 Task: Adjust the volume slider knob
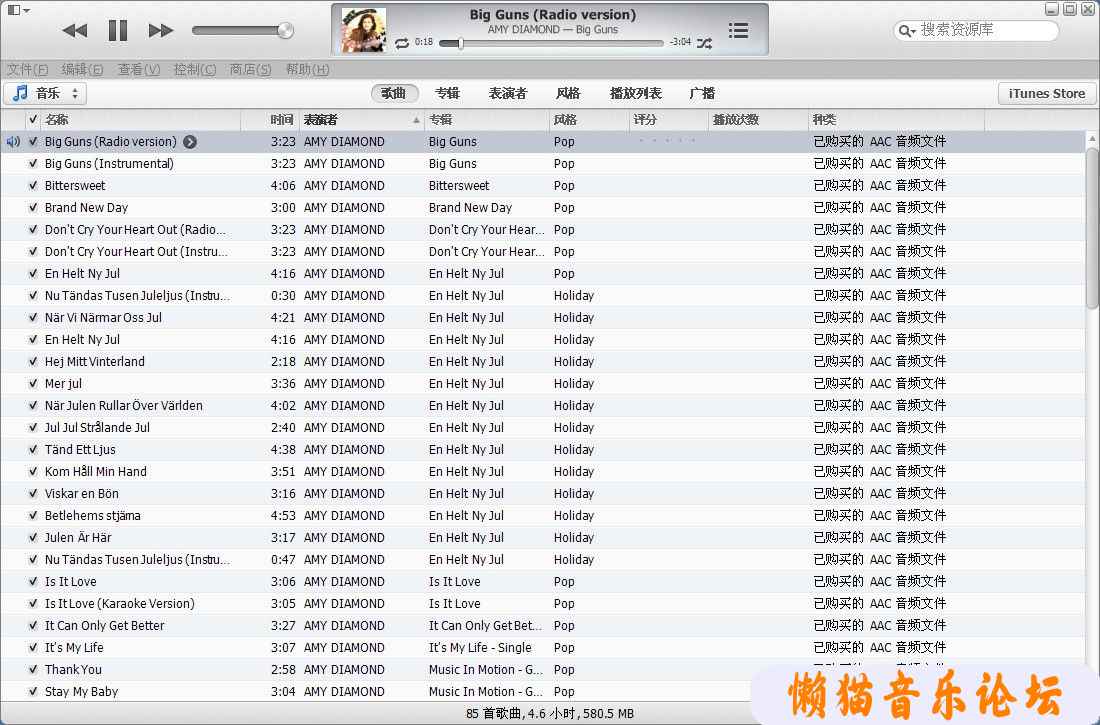pyautogui.click(x=285, y=30)
